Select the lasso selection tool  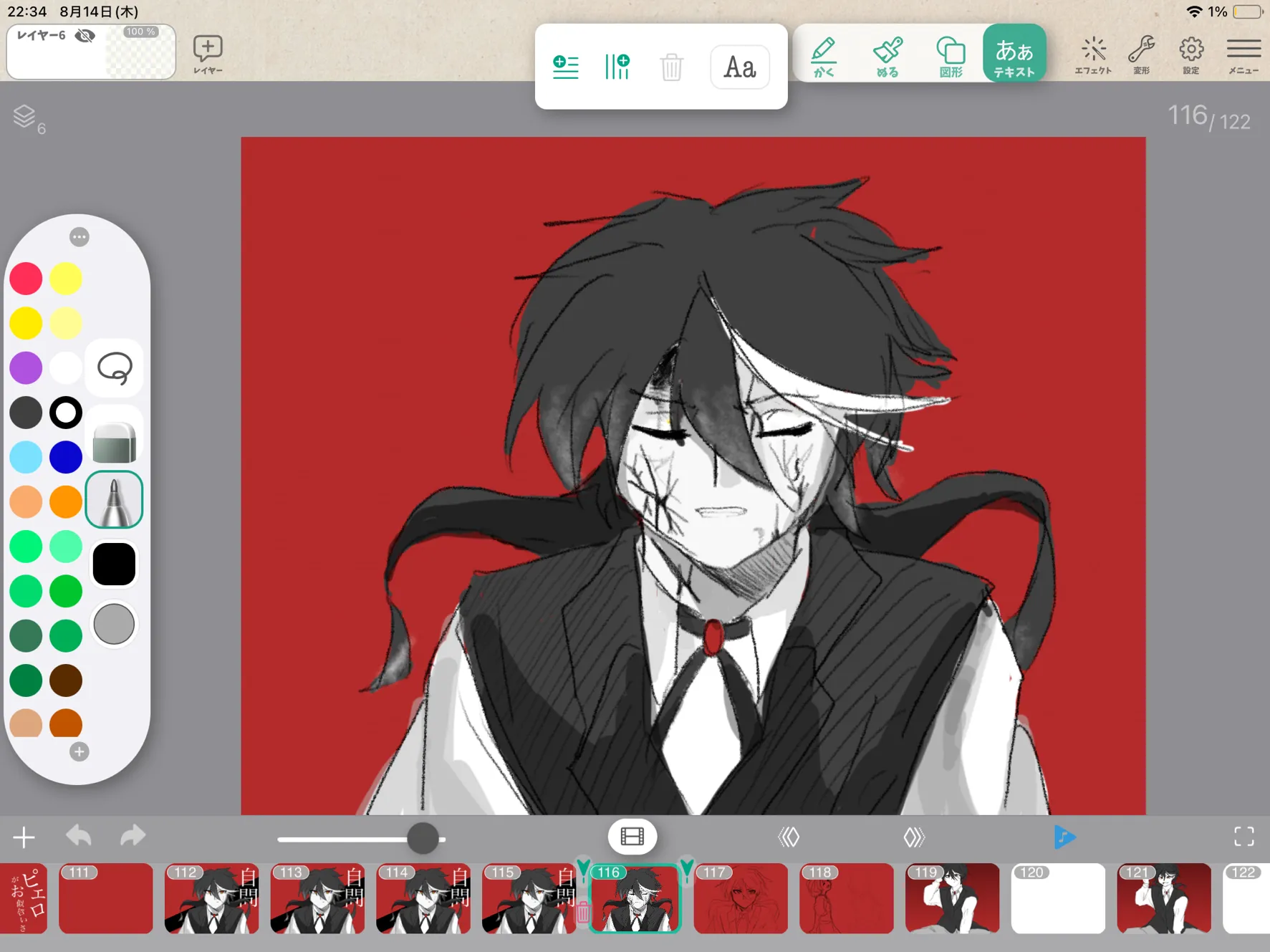[x=115, y=368]
